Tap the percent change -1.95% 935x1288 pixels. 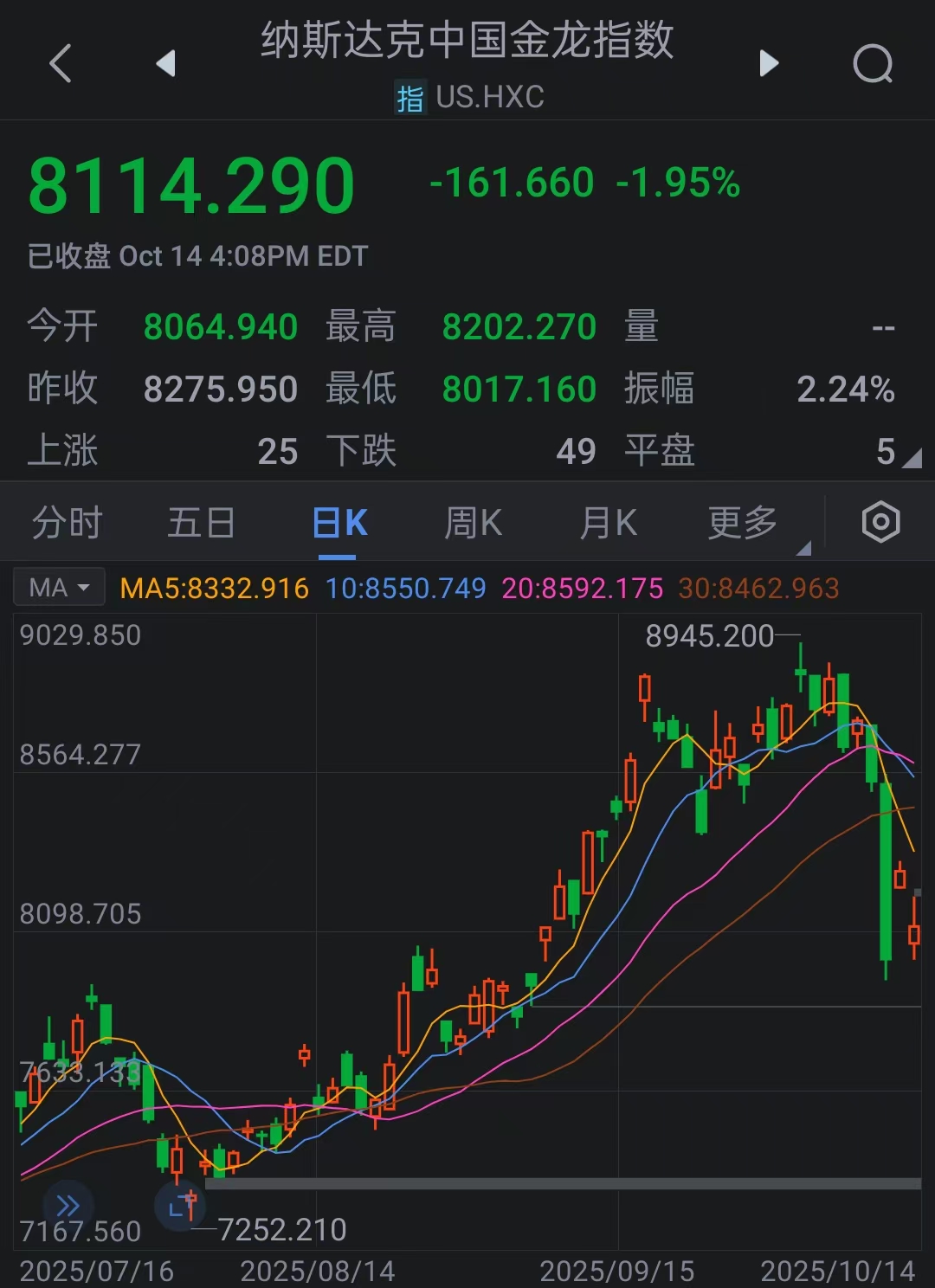click(678, 183)
